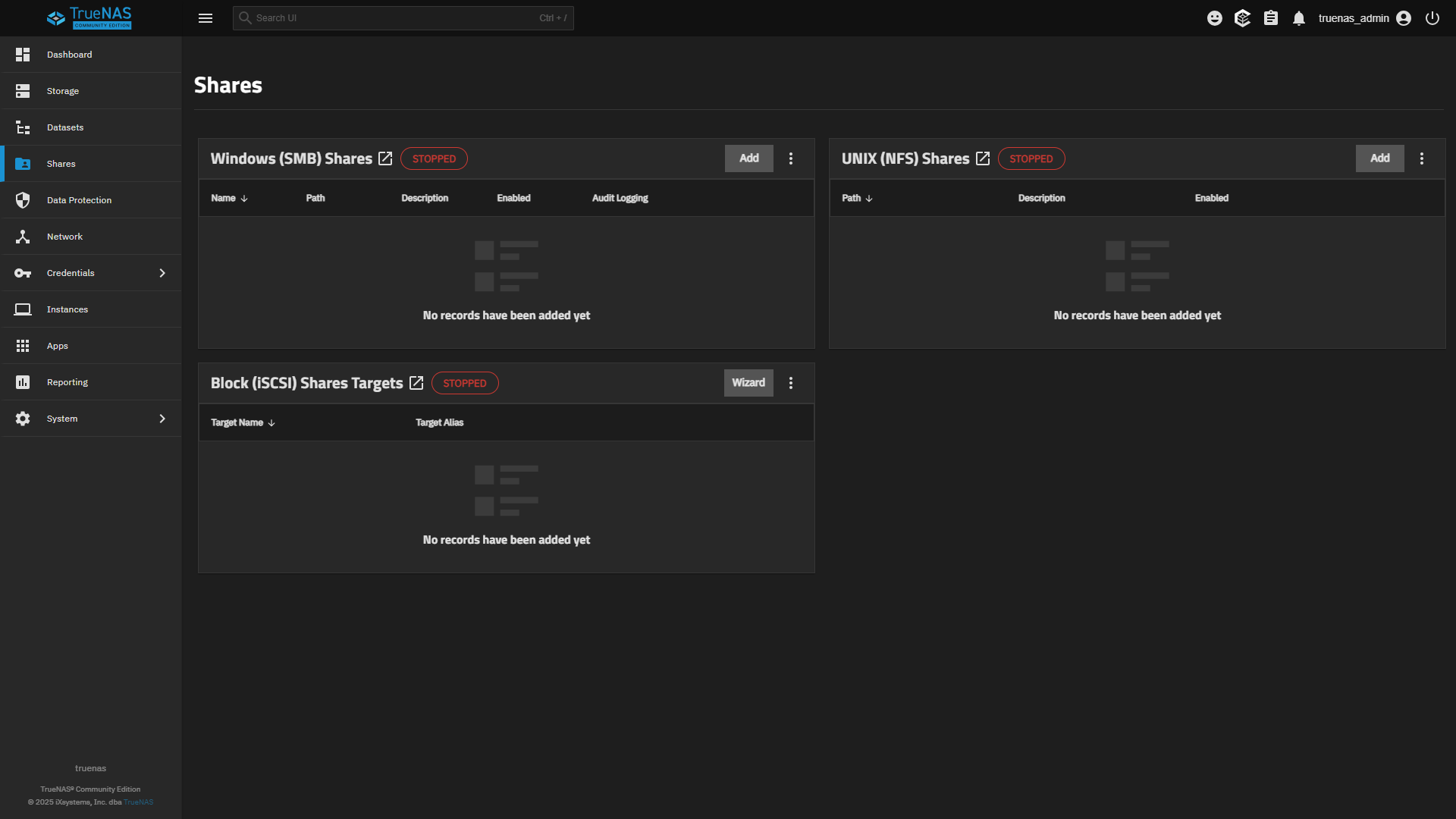The height and width of the screenshot is (819, 1456).
Task: Open the NFS Shares three-dot menu
Action: point(1422,158)
